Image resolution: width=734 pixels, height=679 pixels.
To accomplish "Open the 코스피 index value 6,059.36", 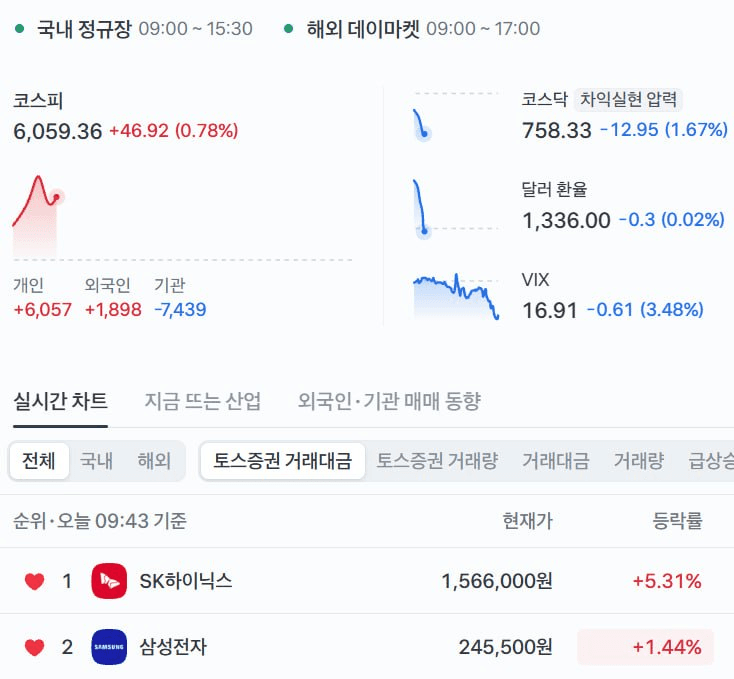I will 58,131.
